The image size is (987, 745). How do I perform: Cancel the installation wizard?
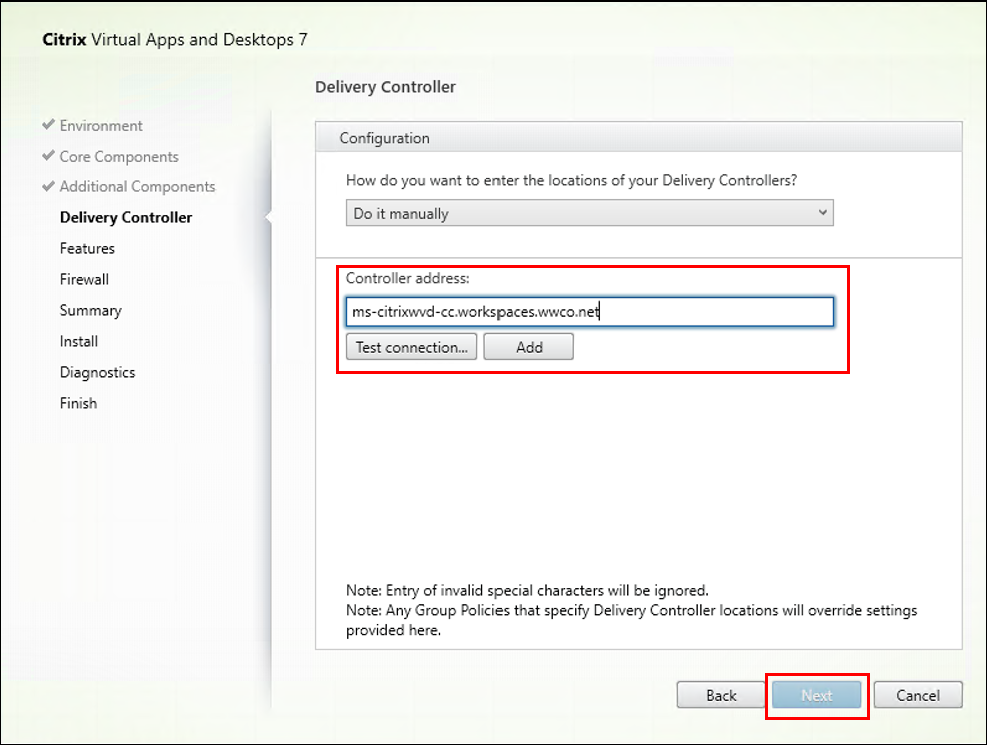tap(918, 695)
